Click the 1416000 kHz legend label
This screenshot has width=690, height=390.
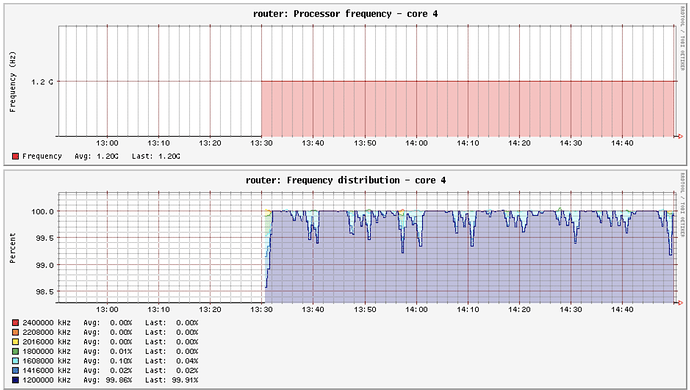[47, 371]
